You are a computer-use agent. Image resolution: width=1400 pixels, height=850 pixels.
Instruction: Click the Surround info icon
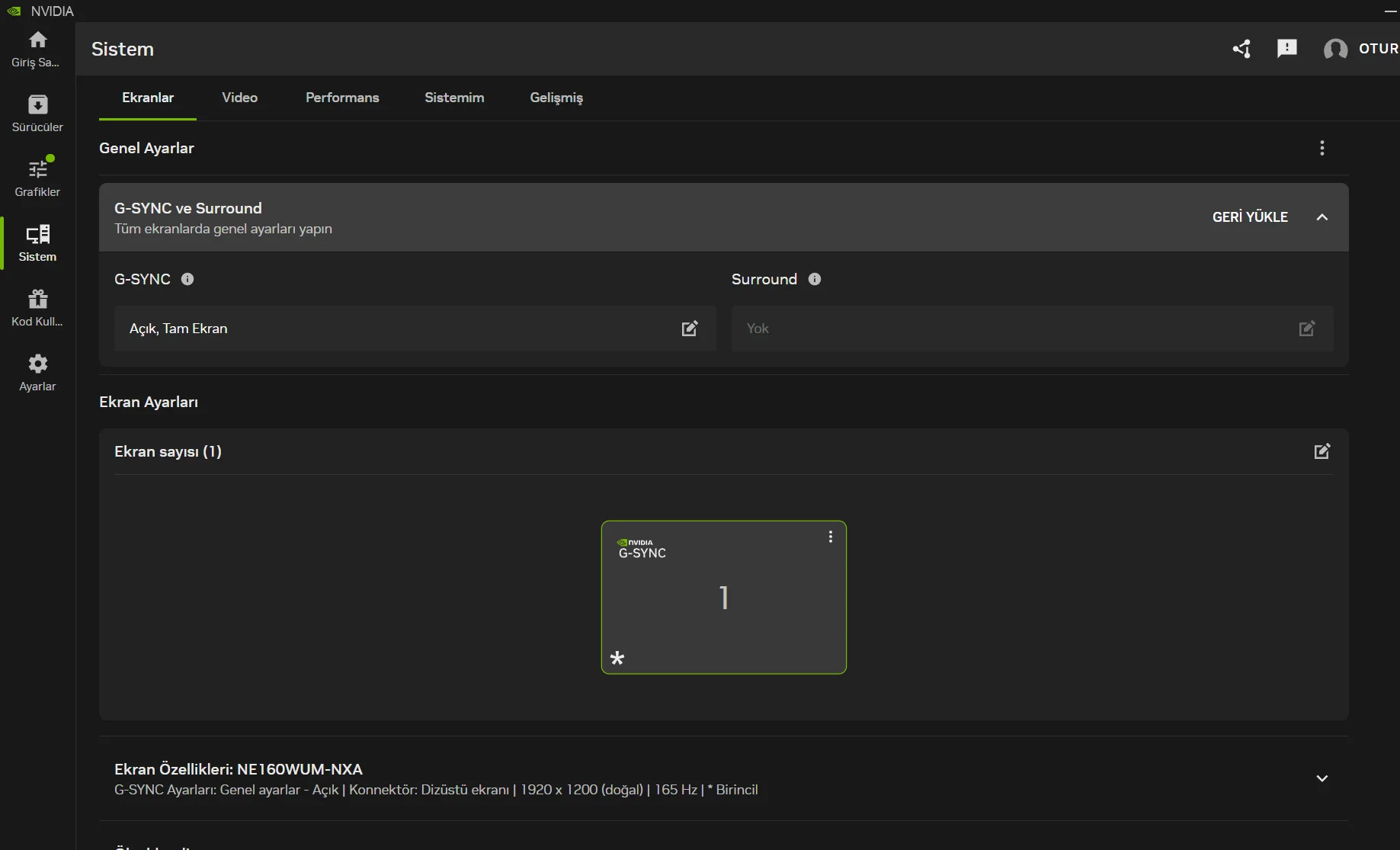[x=815, y=279]
